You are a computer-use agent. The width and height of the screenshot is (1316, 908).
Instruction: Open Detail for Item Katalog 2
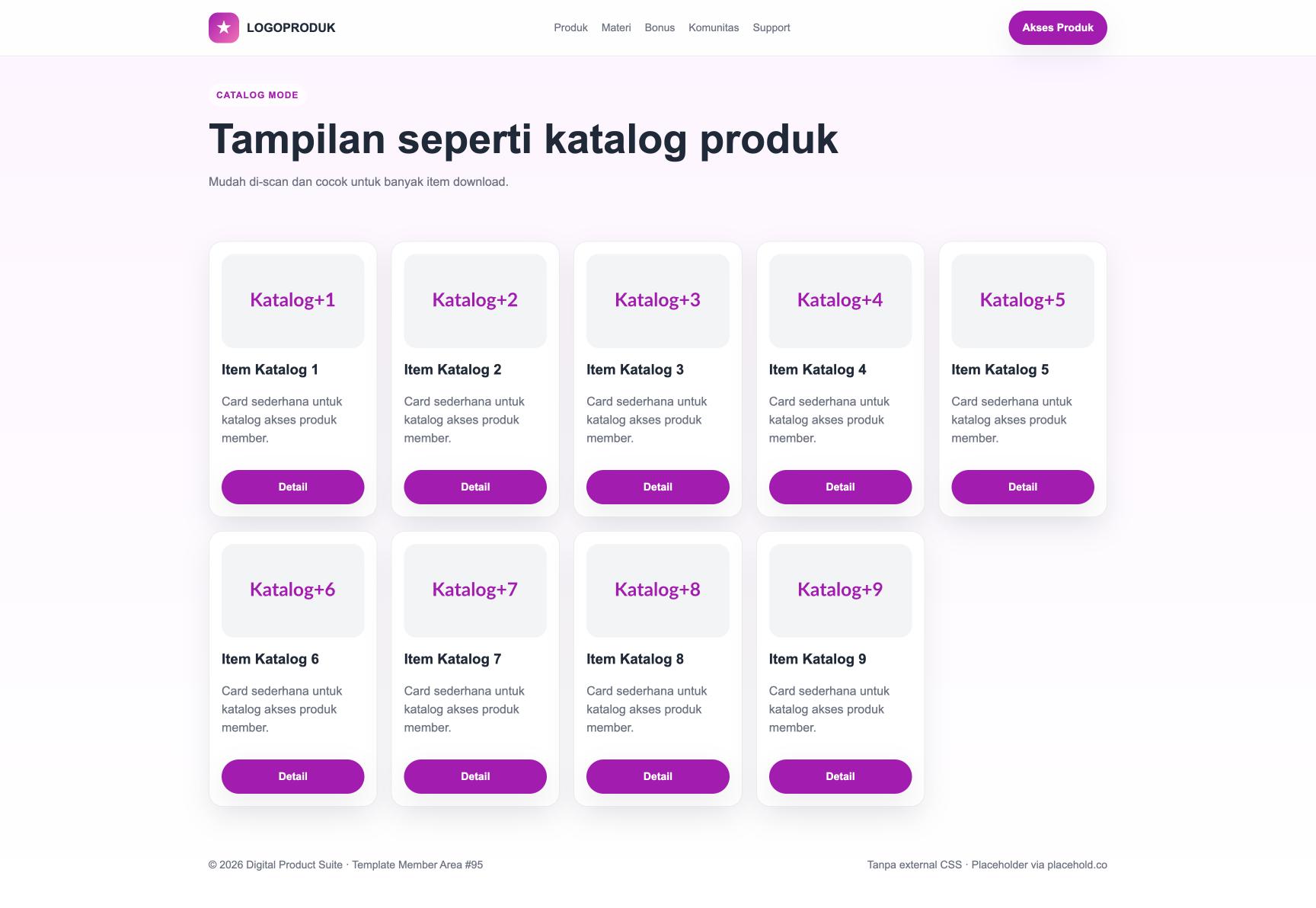point(475,487)
